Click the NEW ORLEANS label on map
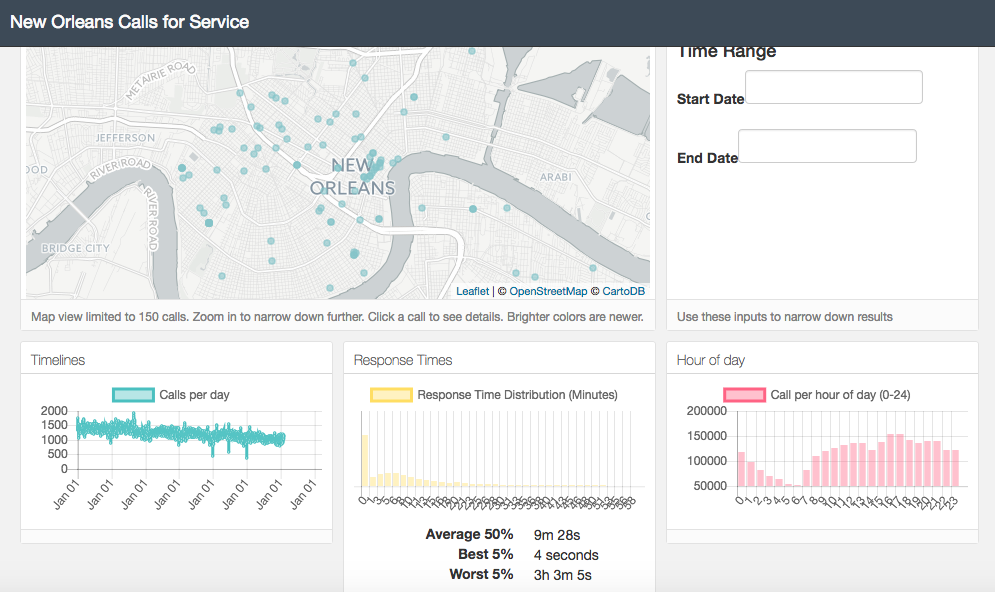The height and width of the screenshot is (592, 995). [352, 176]
